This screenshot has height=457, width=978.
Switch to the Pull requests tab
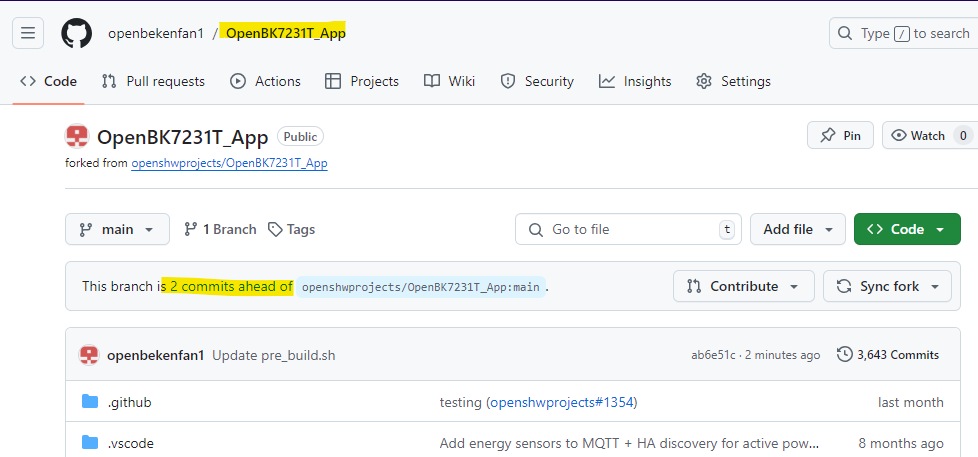tap(153, 81)
